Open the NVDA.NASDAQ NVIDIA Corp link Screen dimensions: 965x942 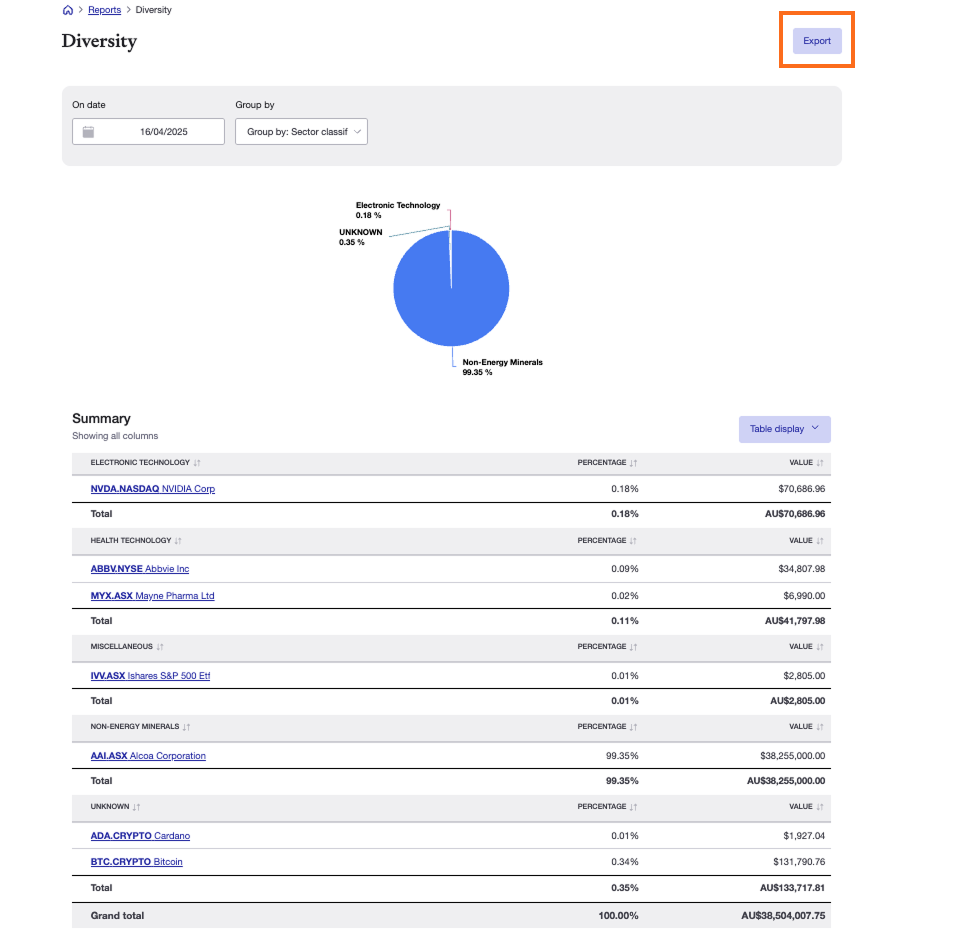[152, 489]
